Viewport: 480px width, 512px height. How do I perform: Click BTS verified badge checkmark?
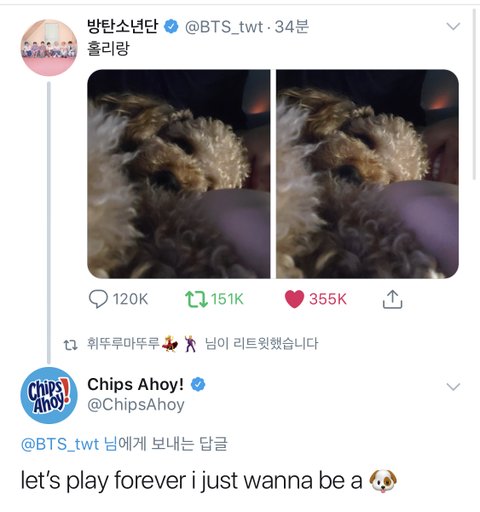(171, 27)
